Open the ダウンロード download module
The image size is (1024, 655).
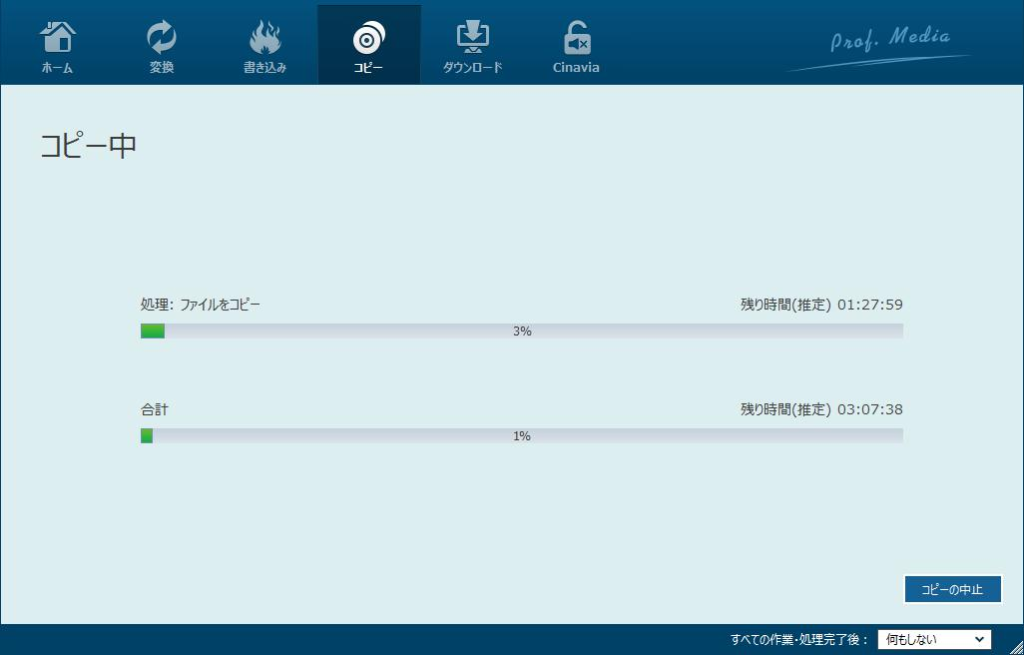[x=472, y=40]
